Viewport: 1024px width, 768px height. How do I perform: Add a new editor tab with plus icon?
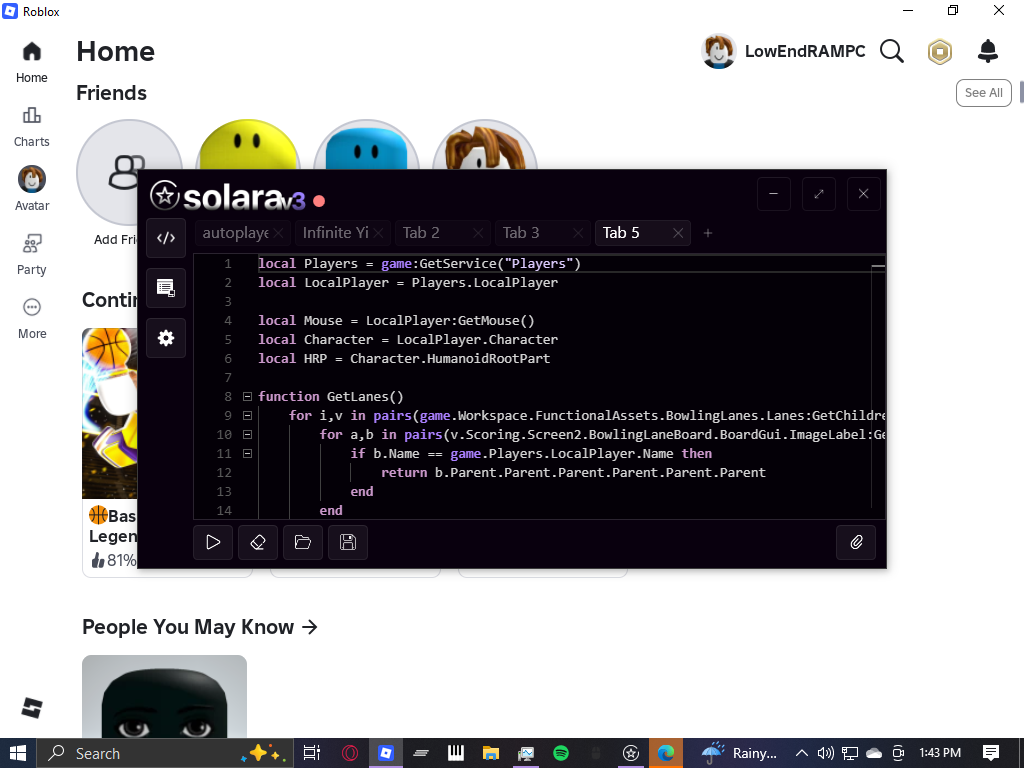(x=708, y=233)
